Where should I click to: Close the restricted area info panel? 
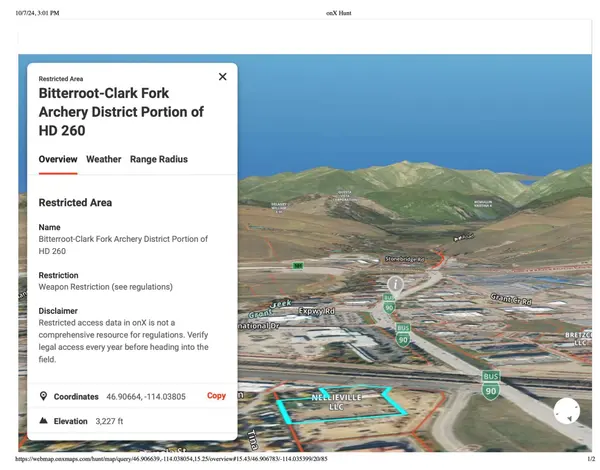[222, 77]
